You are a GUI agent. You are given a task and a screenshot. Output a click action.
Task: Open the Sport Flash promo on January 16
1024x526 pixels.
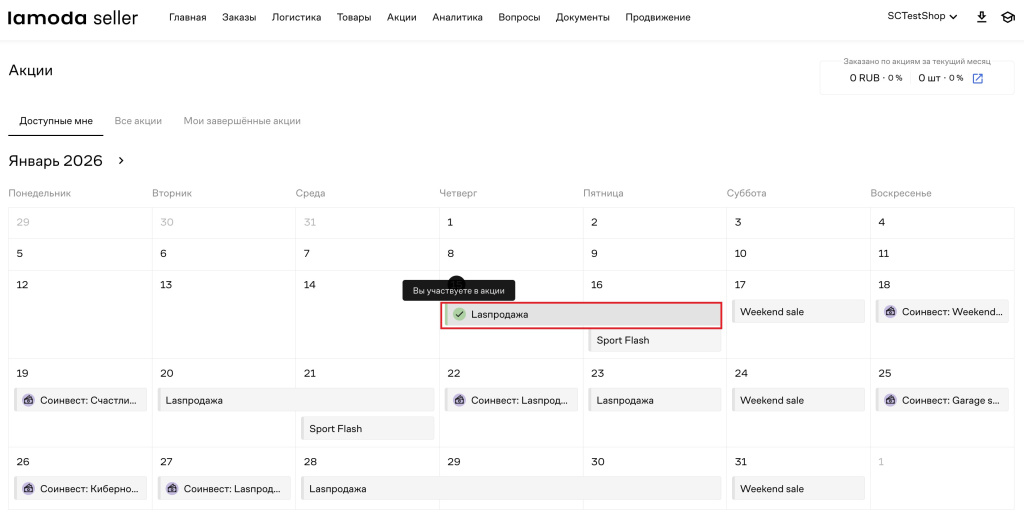pyautogui.click(x=653, y=341)
